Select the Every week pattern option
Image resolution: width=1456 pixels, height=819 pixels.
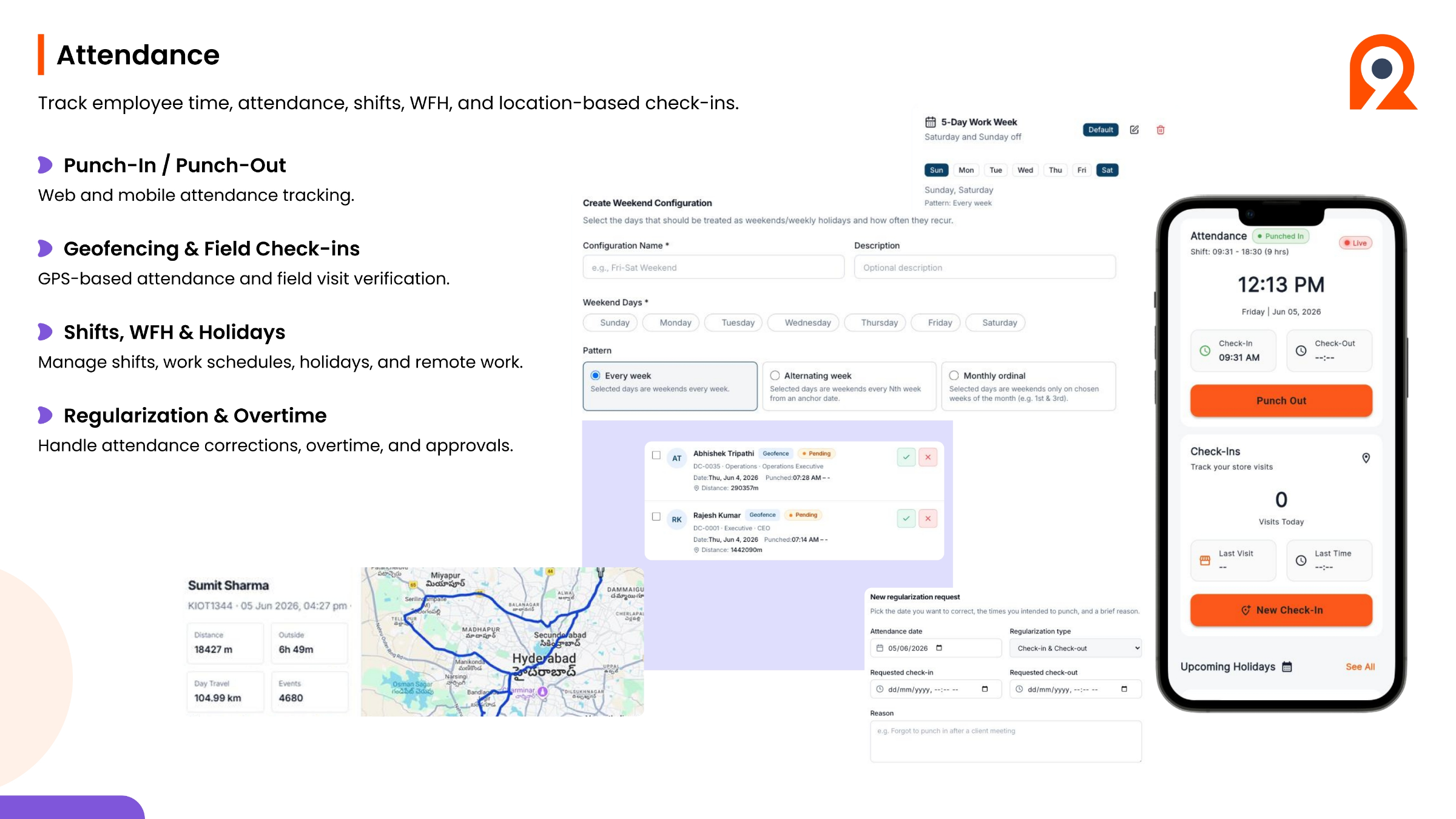[x=670, y=386]
